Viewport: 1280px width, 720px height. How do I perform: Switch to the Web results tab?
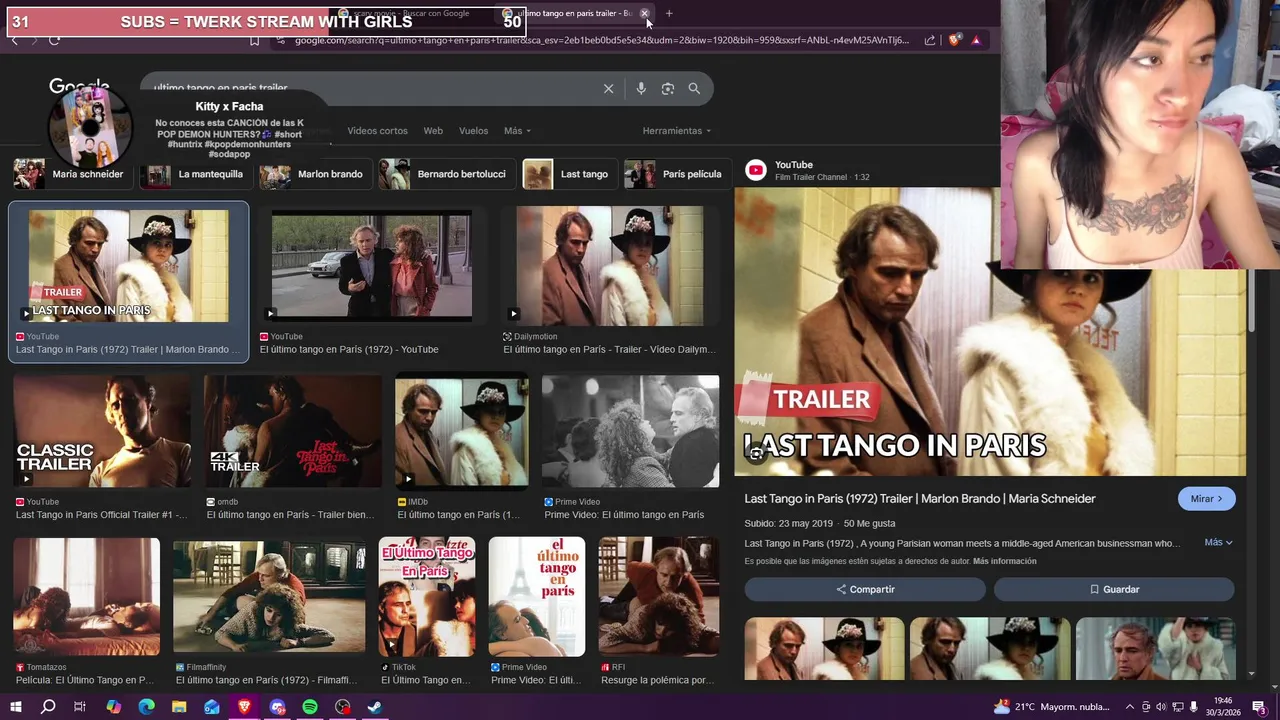[x=433, y=131]
